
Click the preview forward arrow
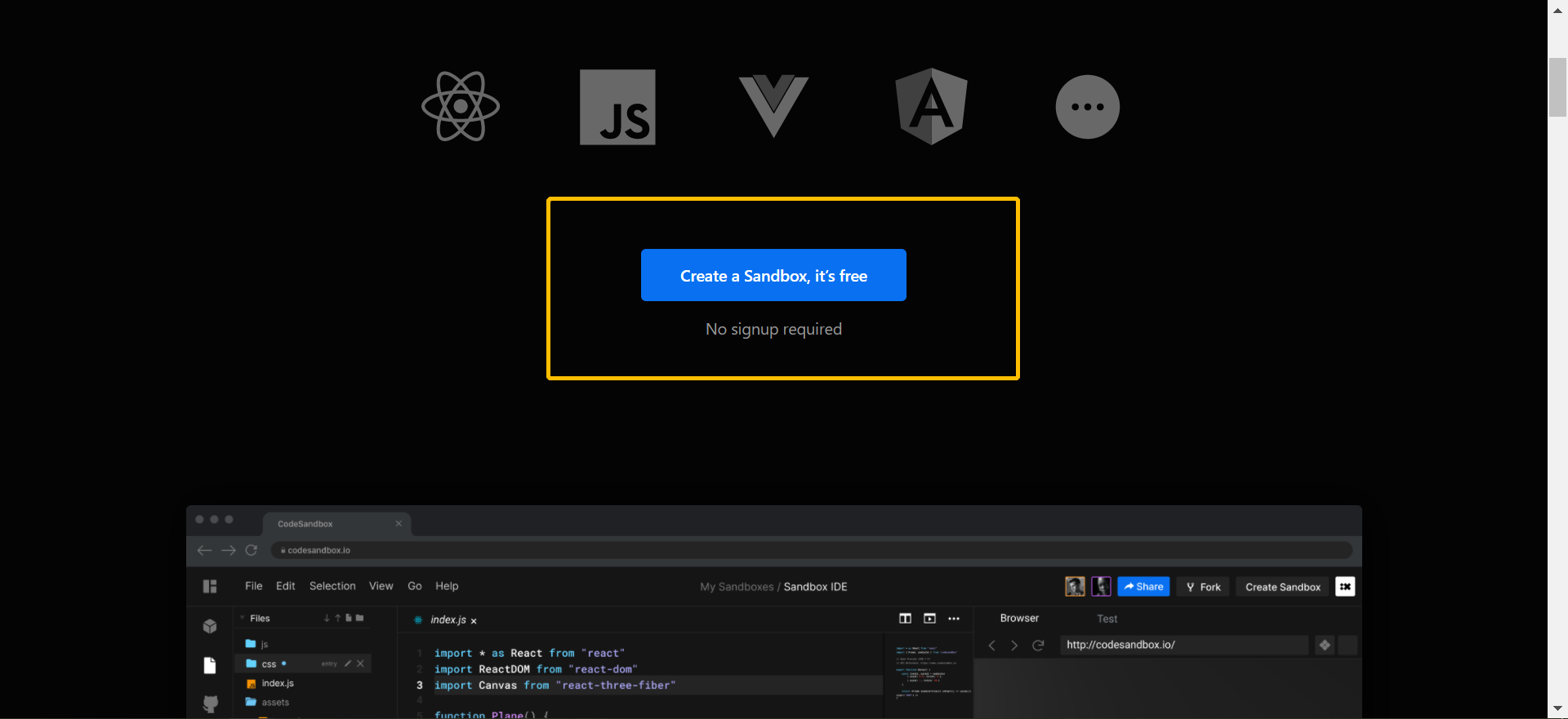tap(1014, 645)
